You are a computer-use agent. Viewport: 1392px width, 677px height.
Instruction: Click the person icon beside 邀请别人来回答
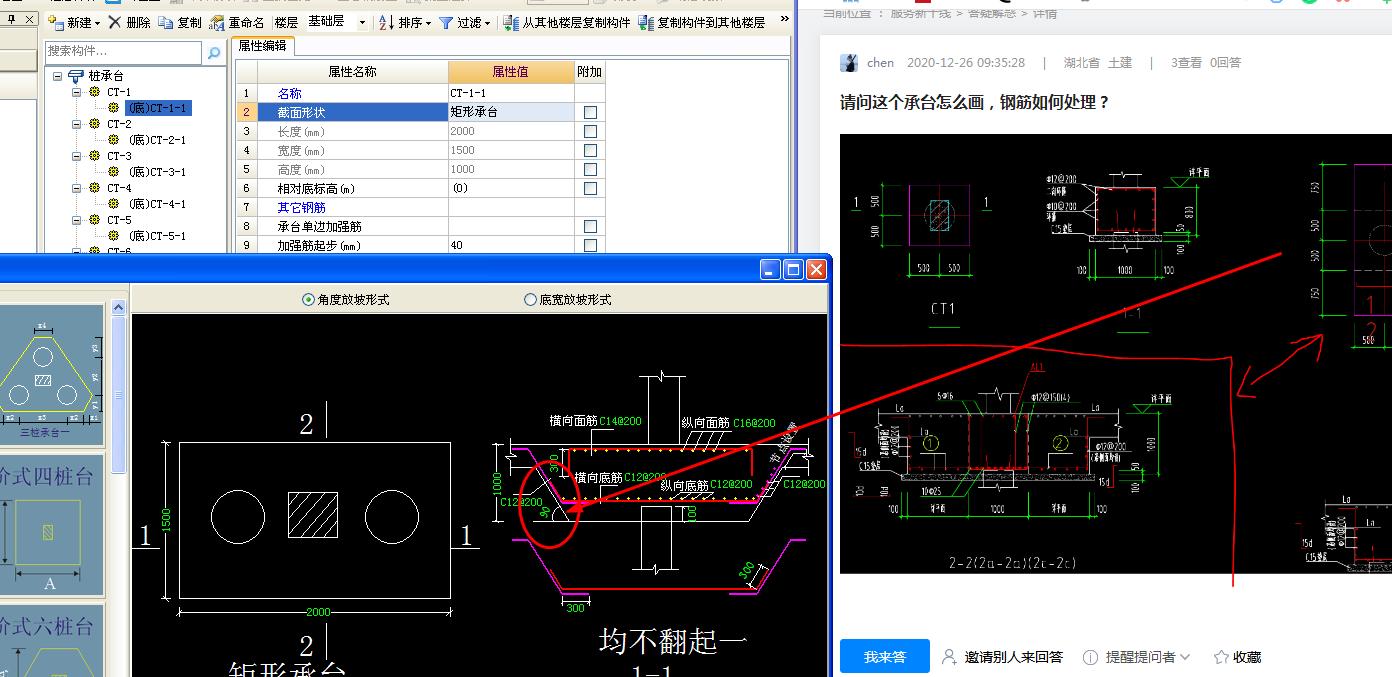coord(949,657)
